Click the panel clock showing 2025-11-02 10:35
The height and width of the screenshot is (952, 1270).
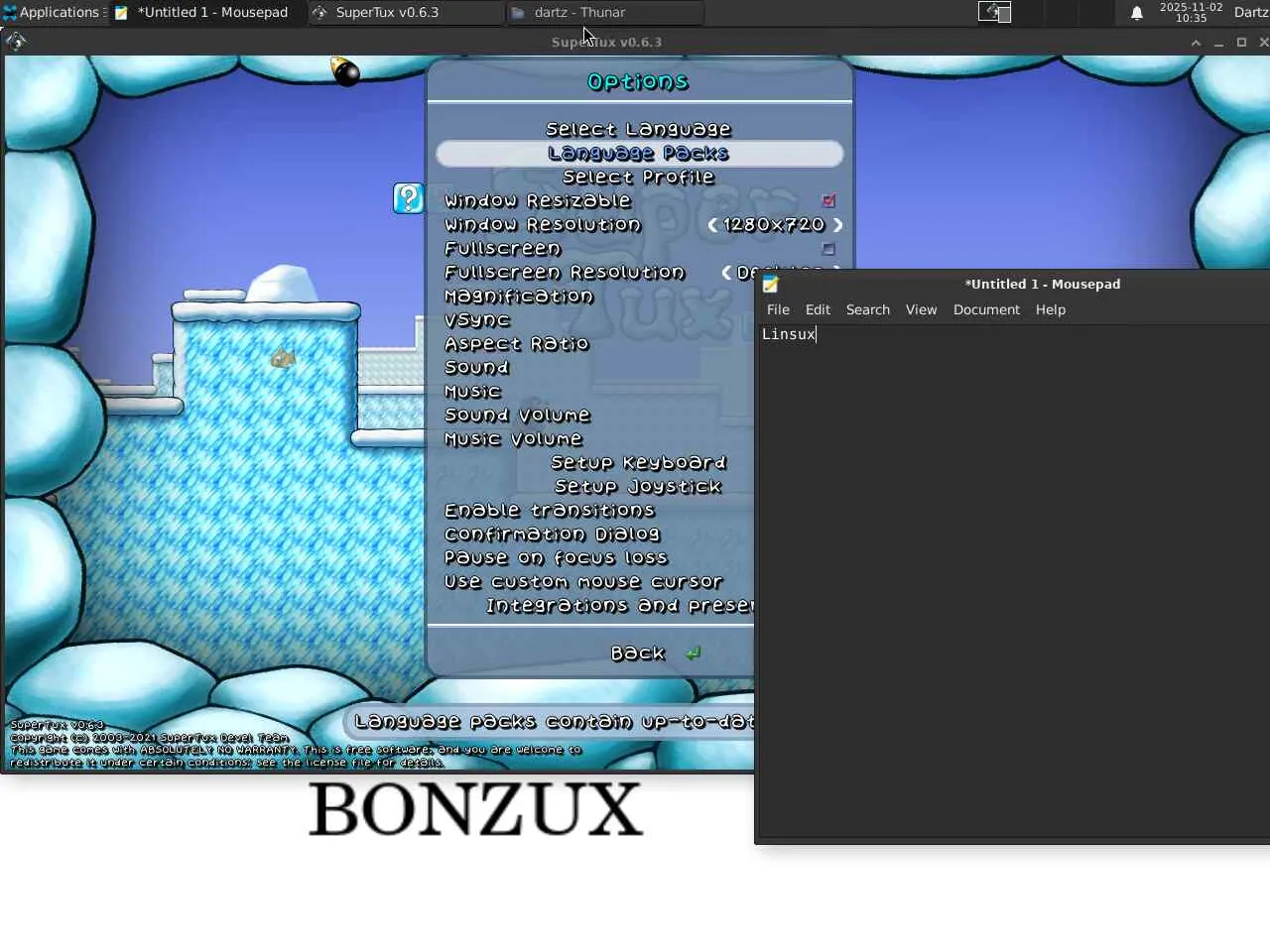tap(1191, 13)
